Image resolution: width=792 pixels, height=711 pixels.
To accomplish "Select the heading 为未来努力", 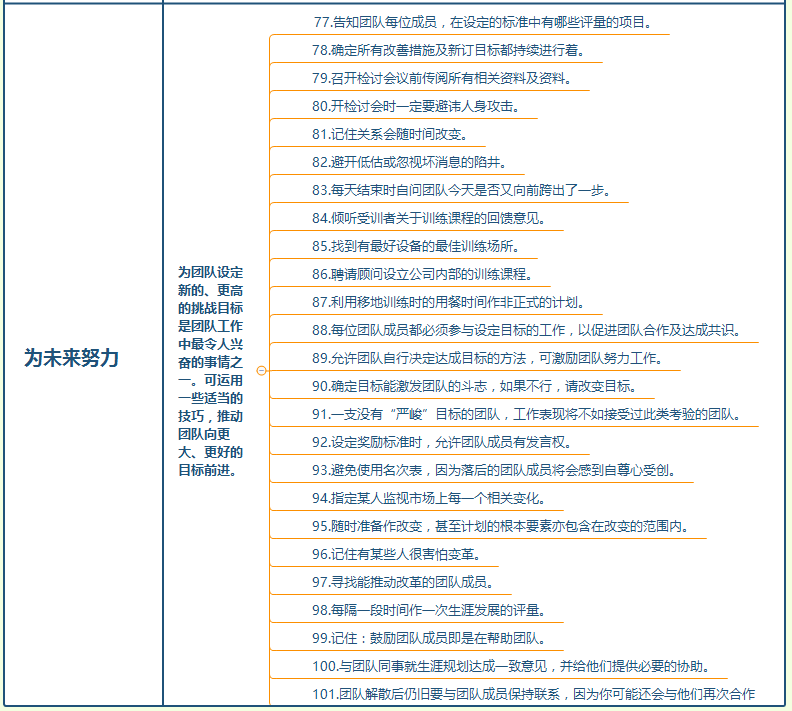I will point(71,358).
